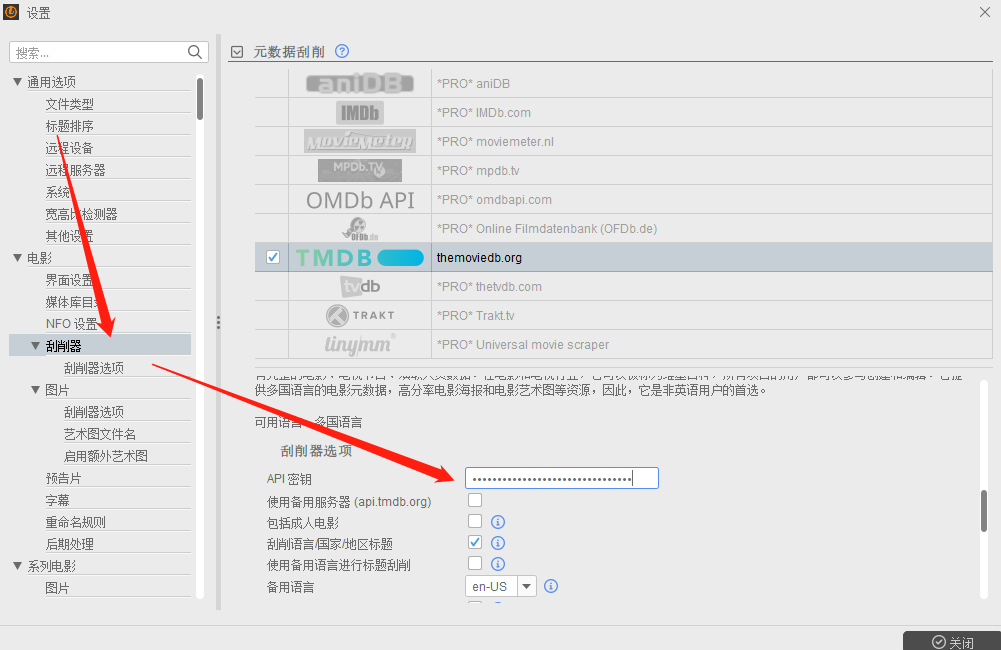Click the scraper options panel scrollbar
This screenshot has height=650, width=1001.
[984, 511]
